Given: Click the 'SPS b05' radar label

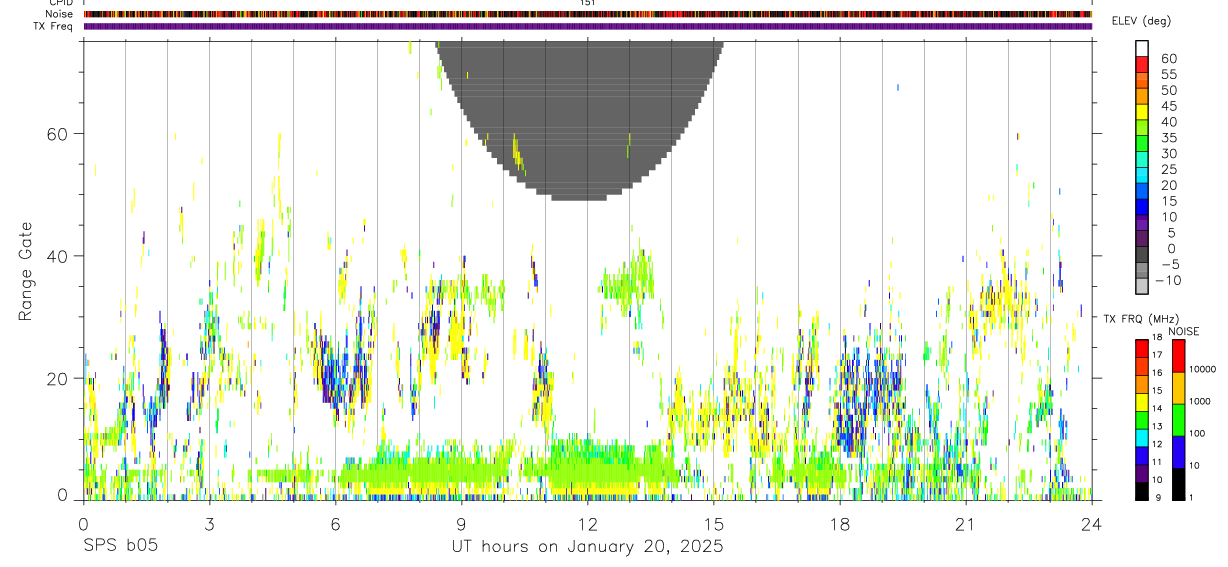Looking at the screenshot, I should coord(120,547).
